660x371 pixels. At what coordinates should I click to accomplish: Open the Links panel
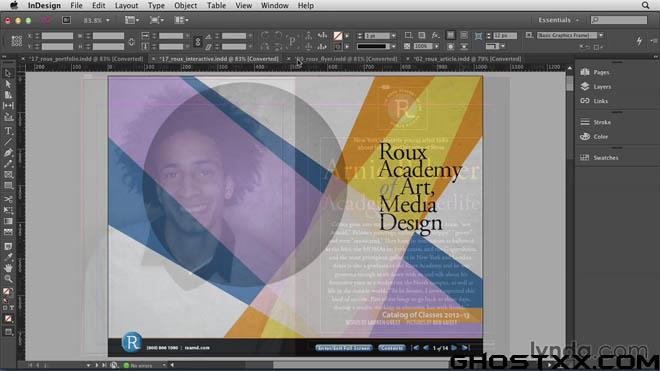[594, 101]
